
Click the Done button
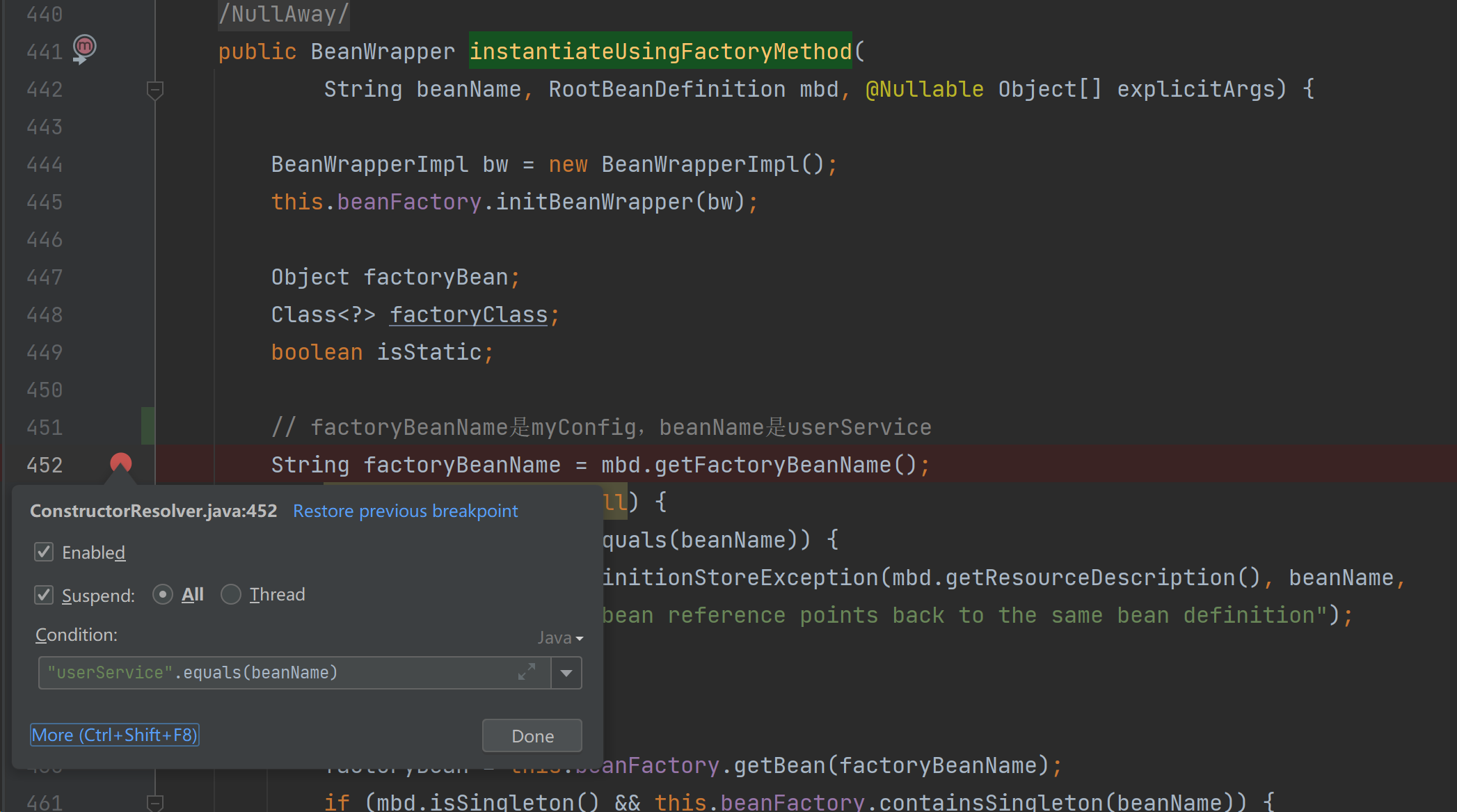(x=532, y=736)
